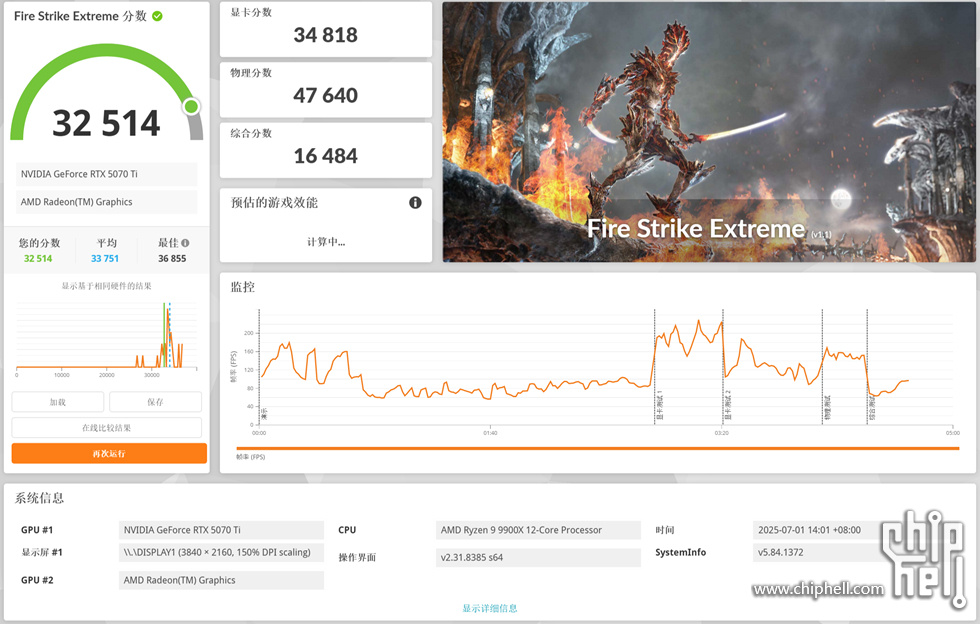Screen dimensions: 980x624
Task: Click the 显示基于相同硬件的结果 caption
Action: point(106,286)
